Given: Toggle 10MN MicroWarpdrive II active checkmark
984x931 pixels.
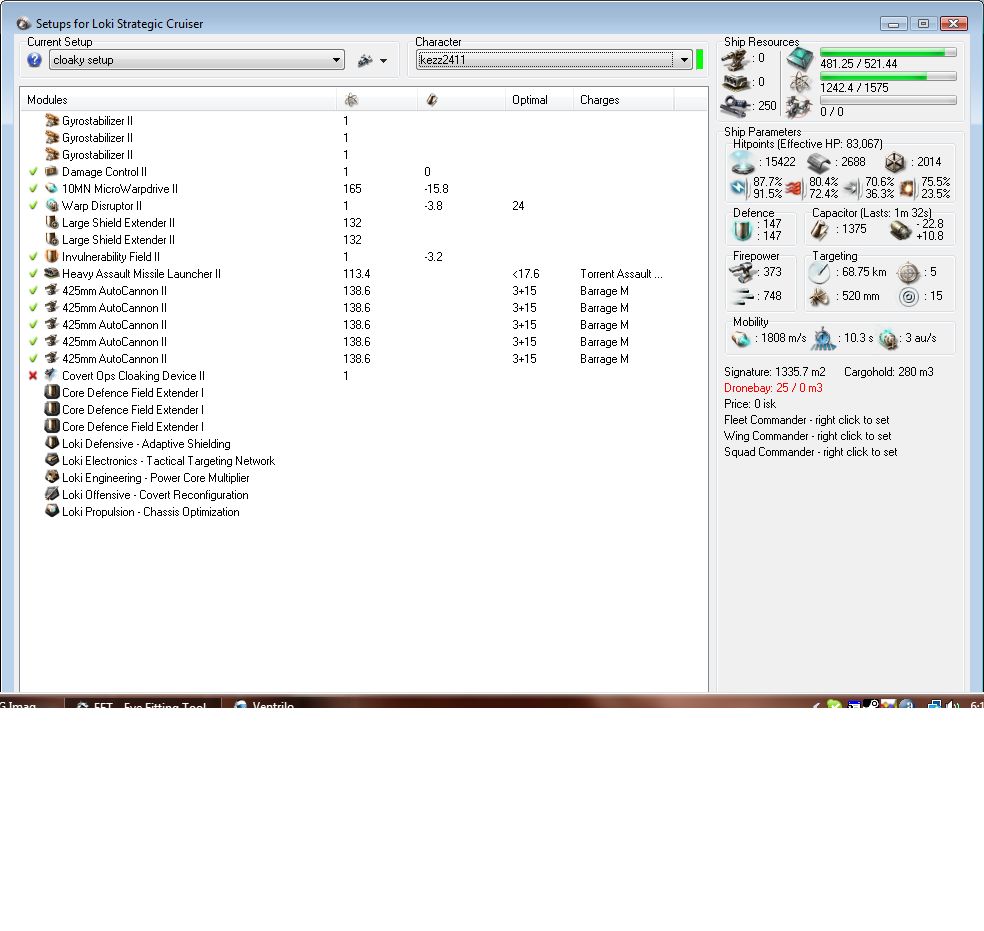Looking at the screenshot, I should (x=33, y=189).
